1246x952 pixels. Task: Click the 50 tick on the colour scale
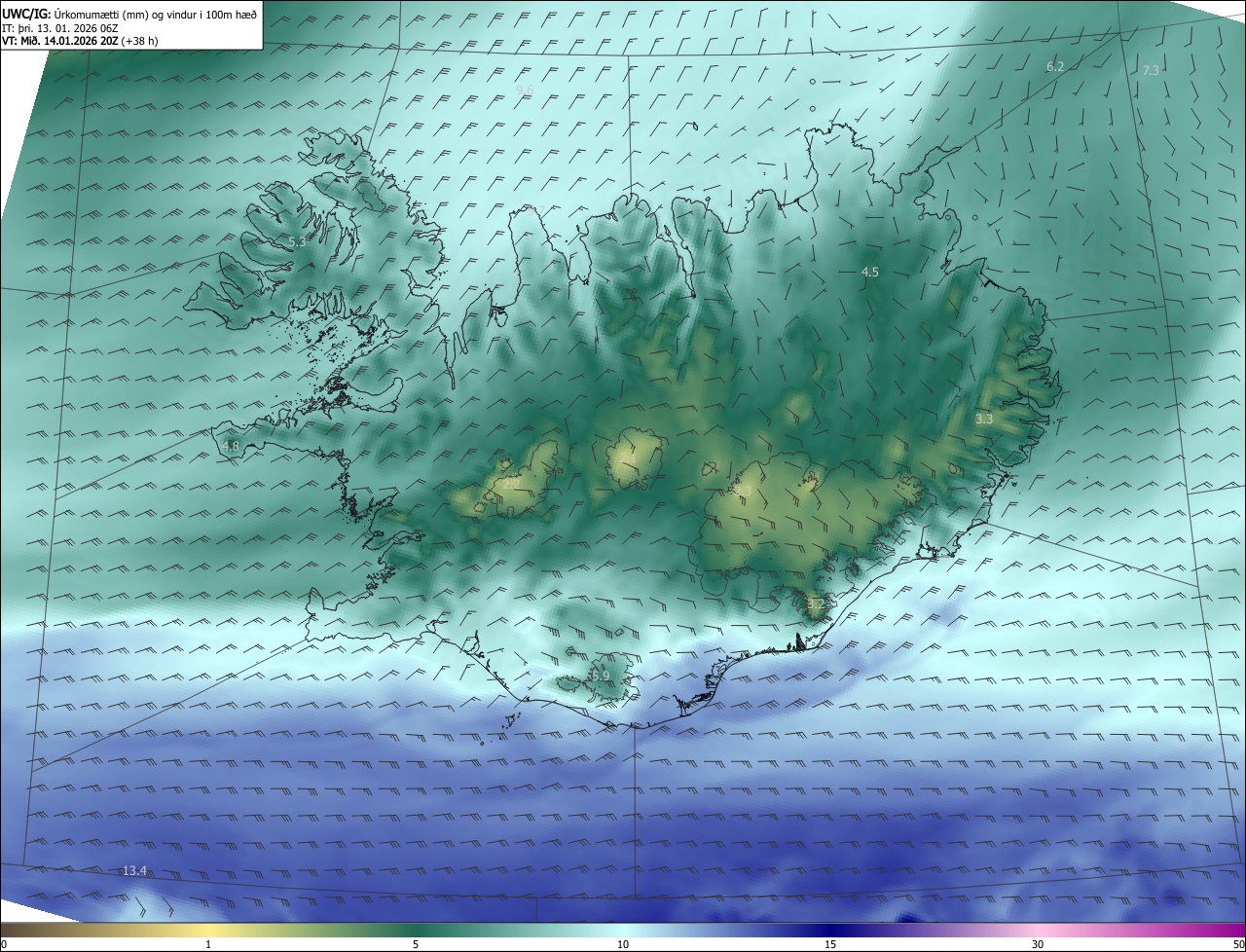click(x=1238, y=944)
